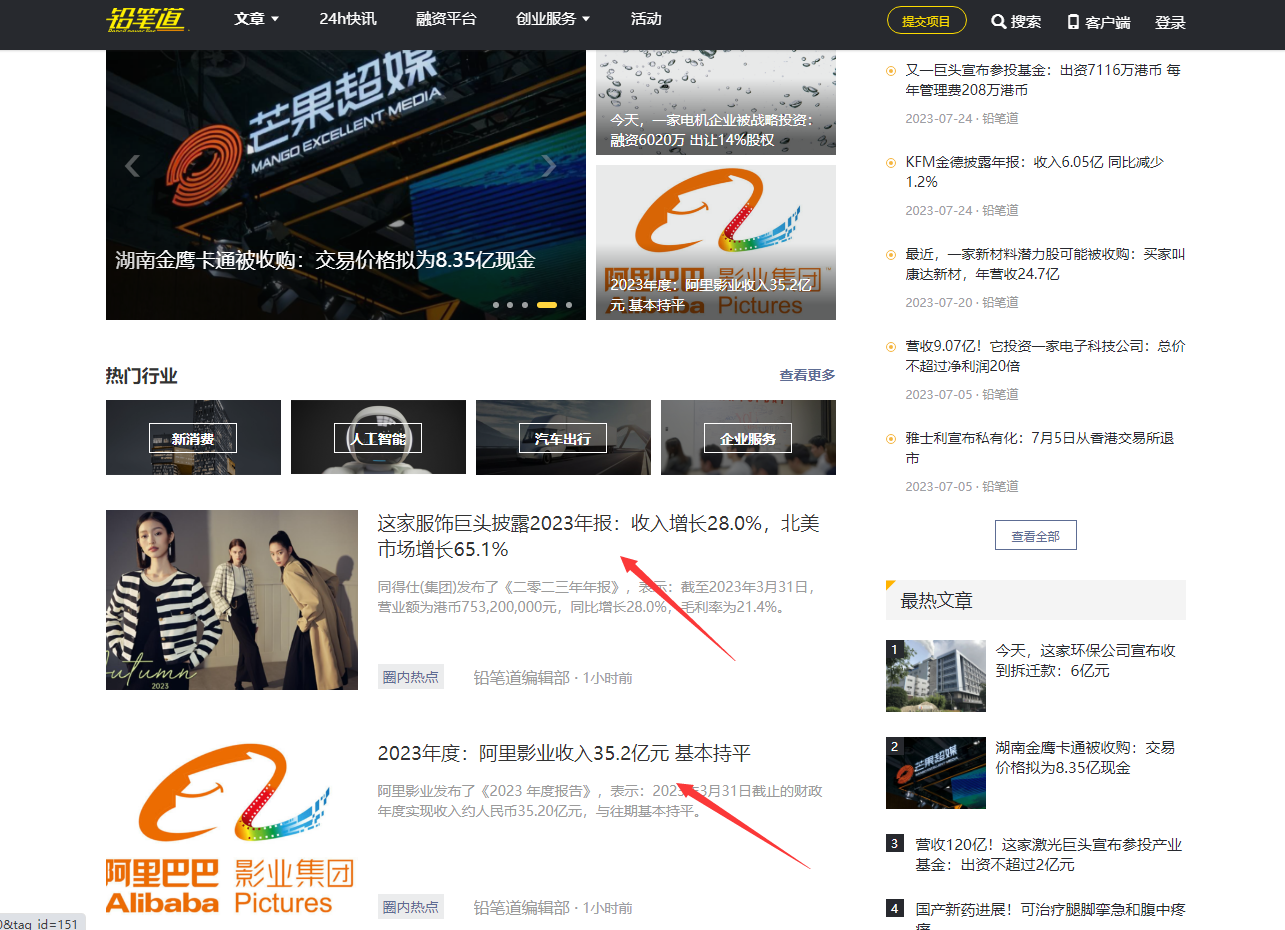Open the 服饰巨头披露2023年报 article headline
1285x930 pixels.
(598, 536)
